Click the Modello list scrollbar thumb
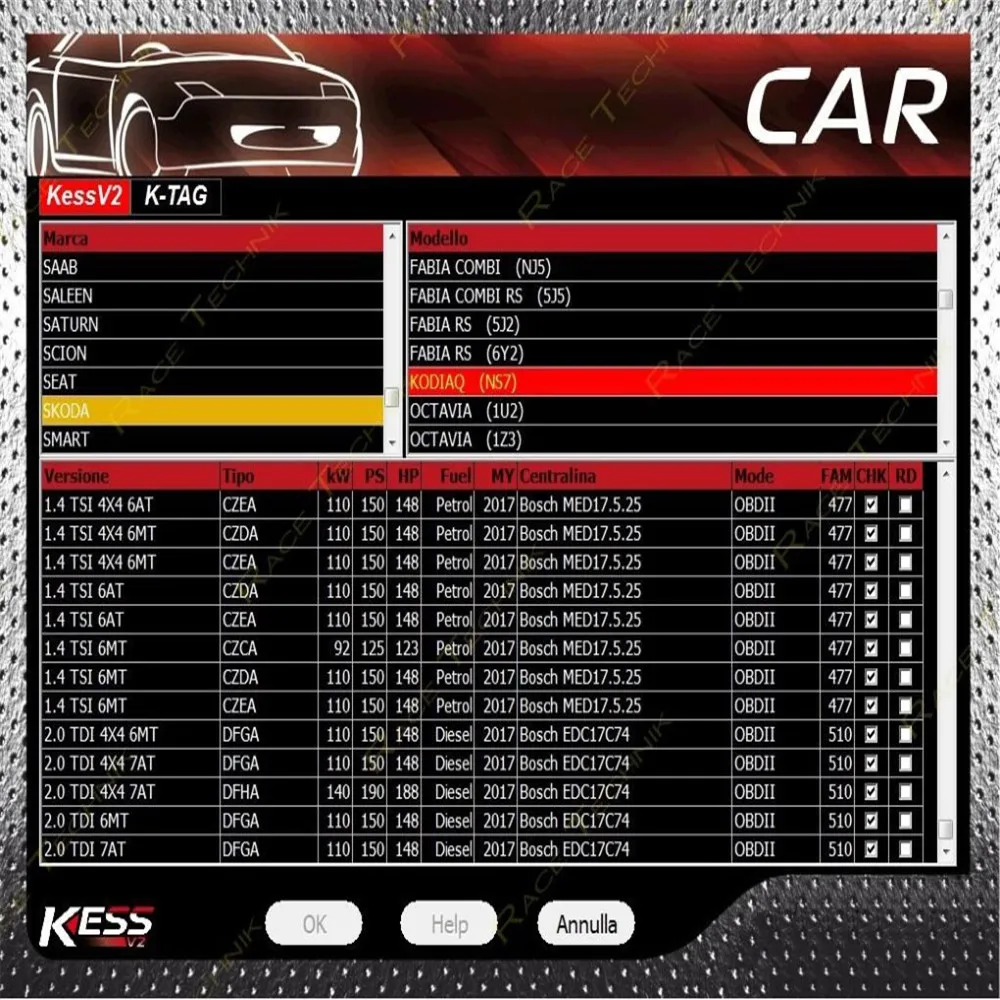 point(946,300)
